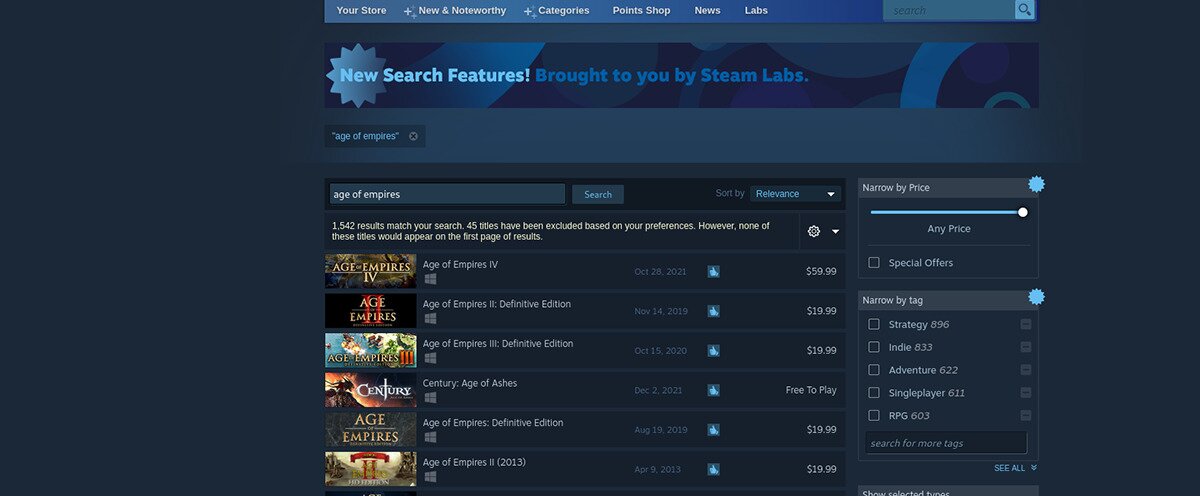Click the Windows platform icon under Century: Age of Ashes
Screen dimensions: 1200x496
(430, 397)
